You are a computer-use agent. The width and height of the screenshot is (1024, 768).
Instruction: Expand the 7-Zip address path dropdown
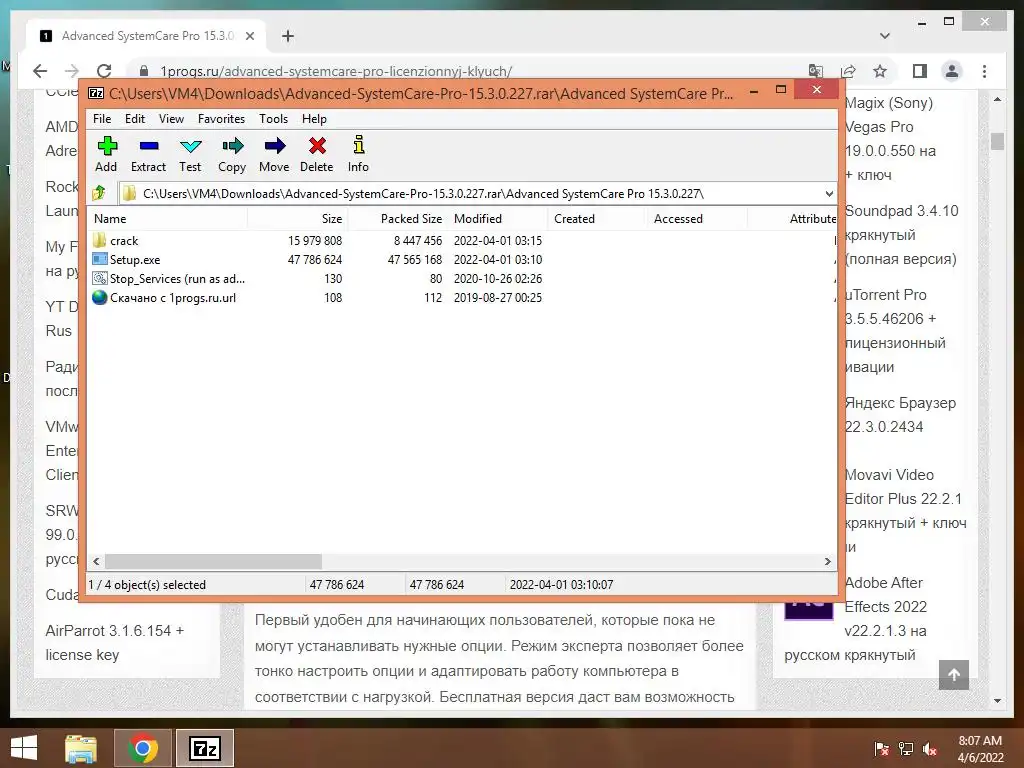coord(829,193)
